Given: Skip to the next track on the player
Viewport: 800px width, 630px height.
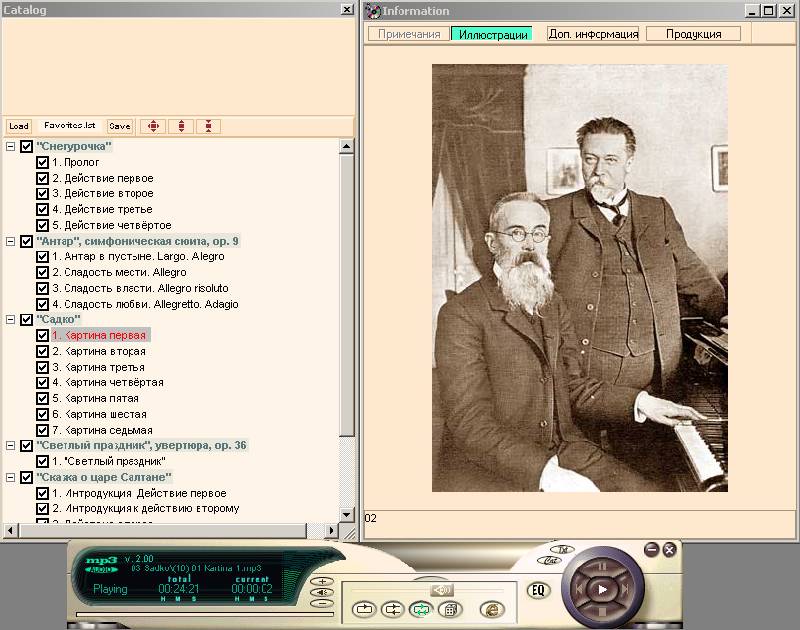Looking at the screenshot, I should click(626, 589).
